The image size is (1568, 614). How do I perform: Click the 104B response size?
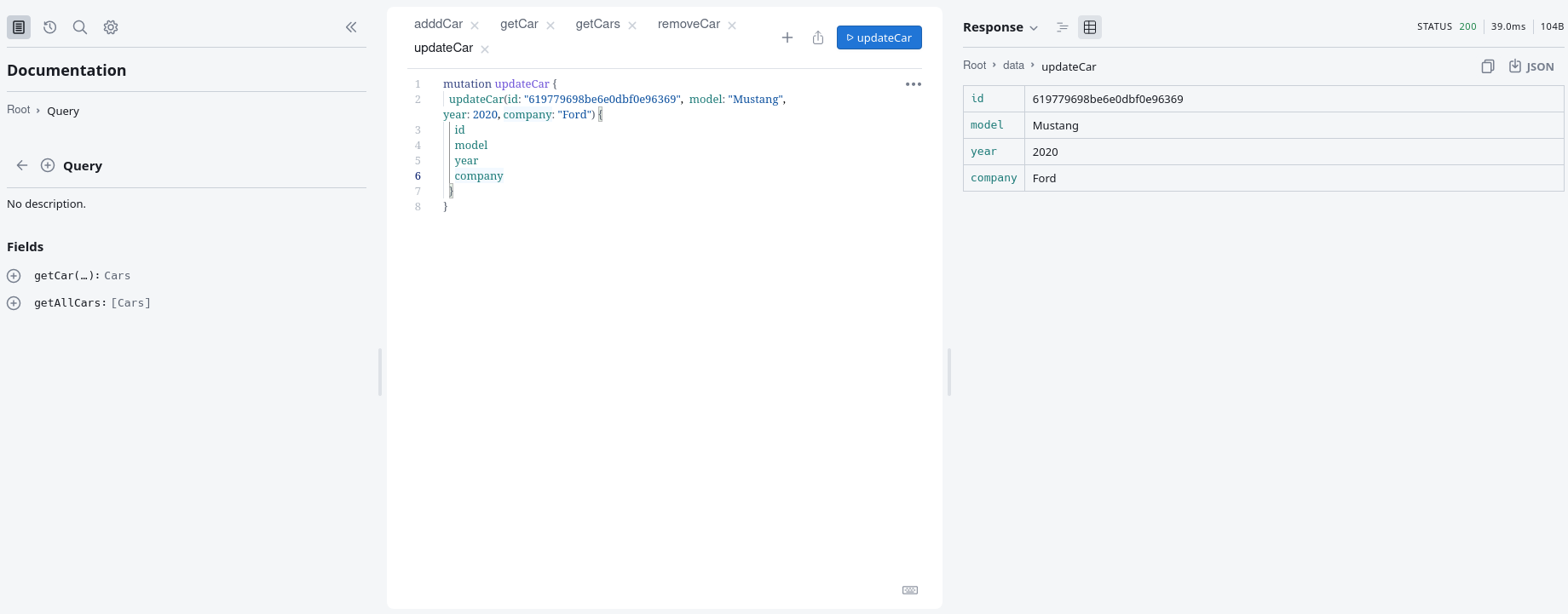tap(1552, 26)
